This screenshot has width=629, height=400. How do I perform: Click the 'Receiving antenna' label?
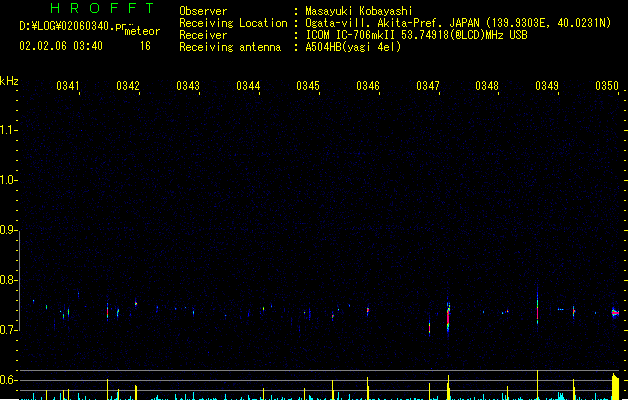click(x=230, y=47)
